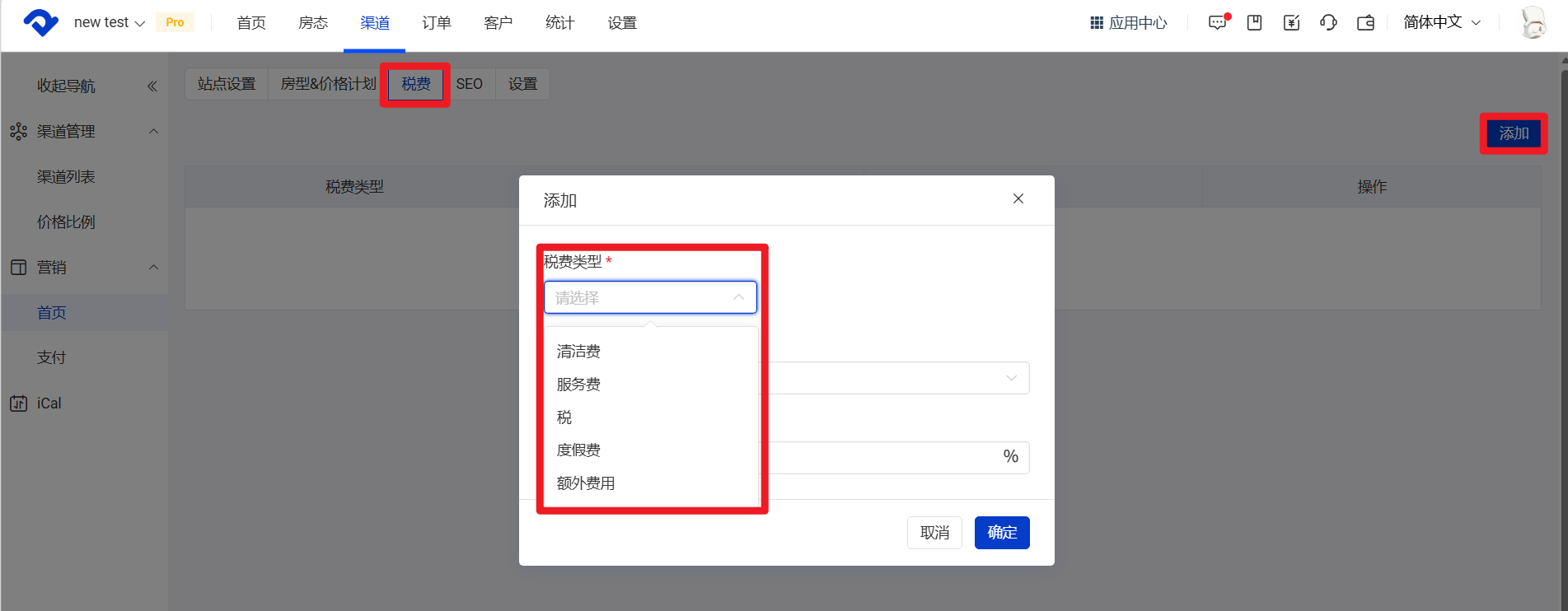Click the user avatar

click(x=1533, y=22)
